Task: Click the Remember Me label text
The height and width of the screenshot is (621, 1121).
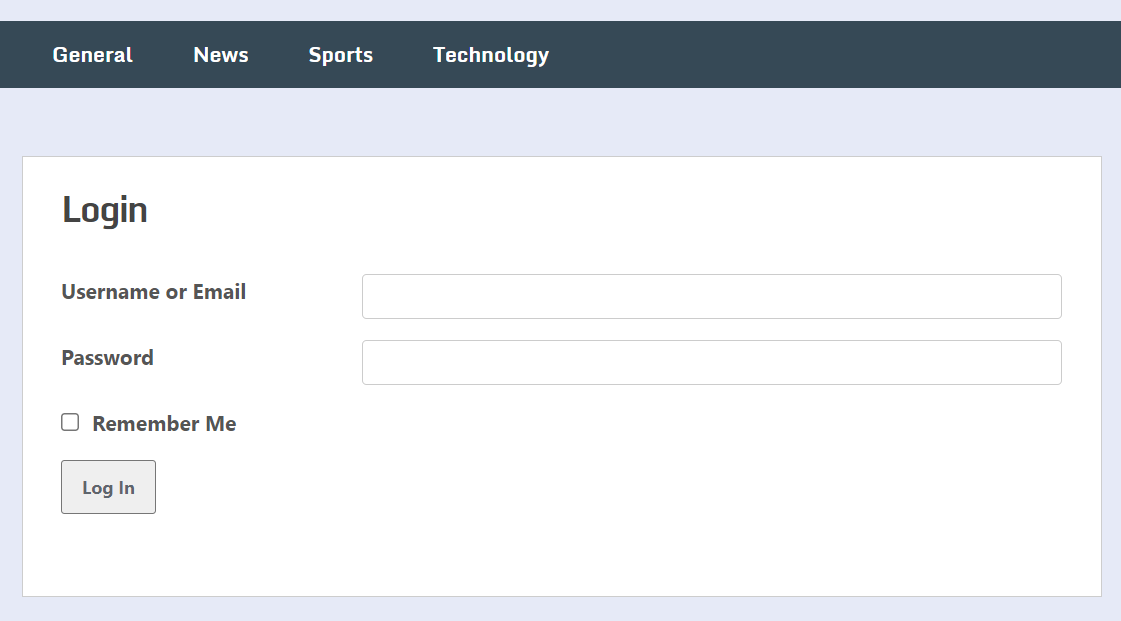Action: [x=164, y=424]
